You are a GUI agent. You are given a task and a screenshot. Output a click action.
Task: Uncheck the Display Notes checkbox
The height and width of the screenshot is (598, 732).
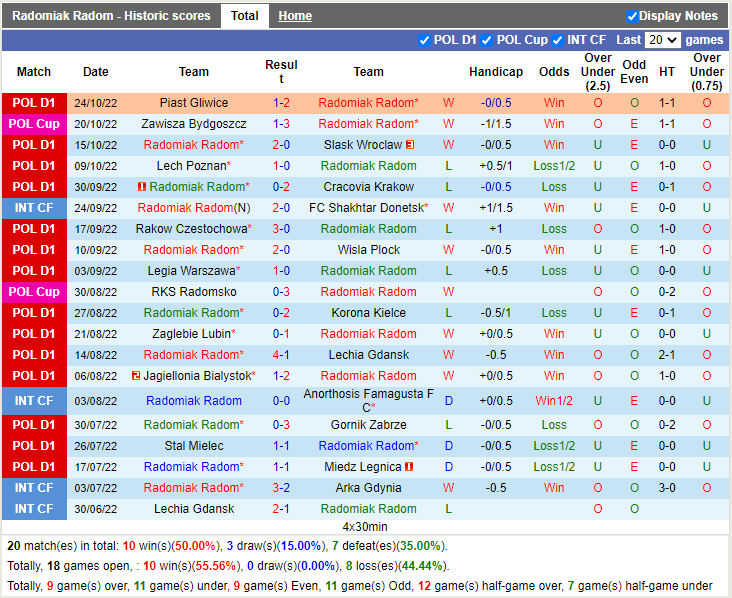632,16
